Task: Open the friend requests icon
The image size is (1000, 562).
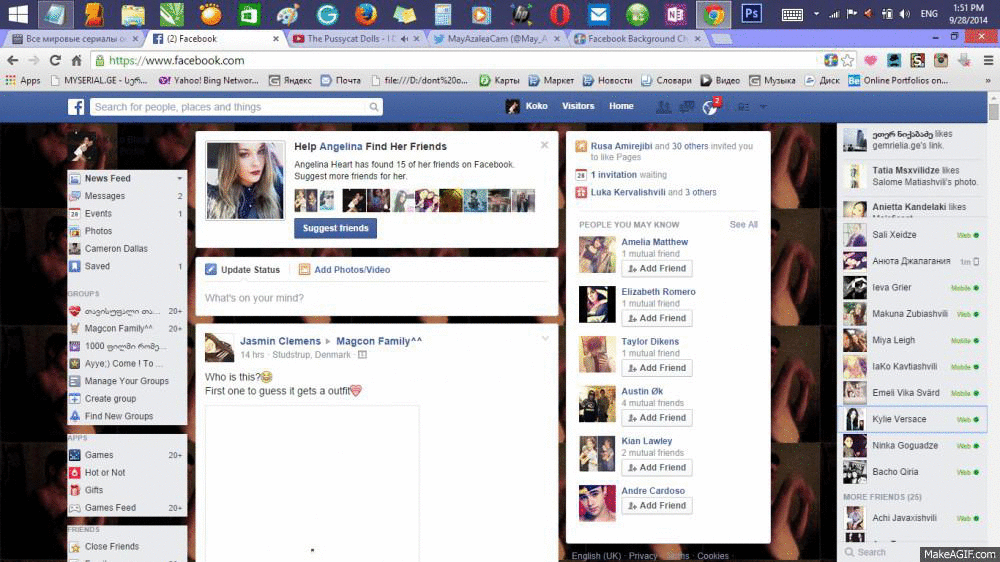Action: point(663,107)
